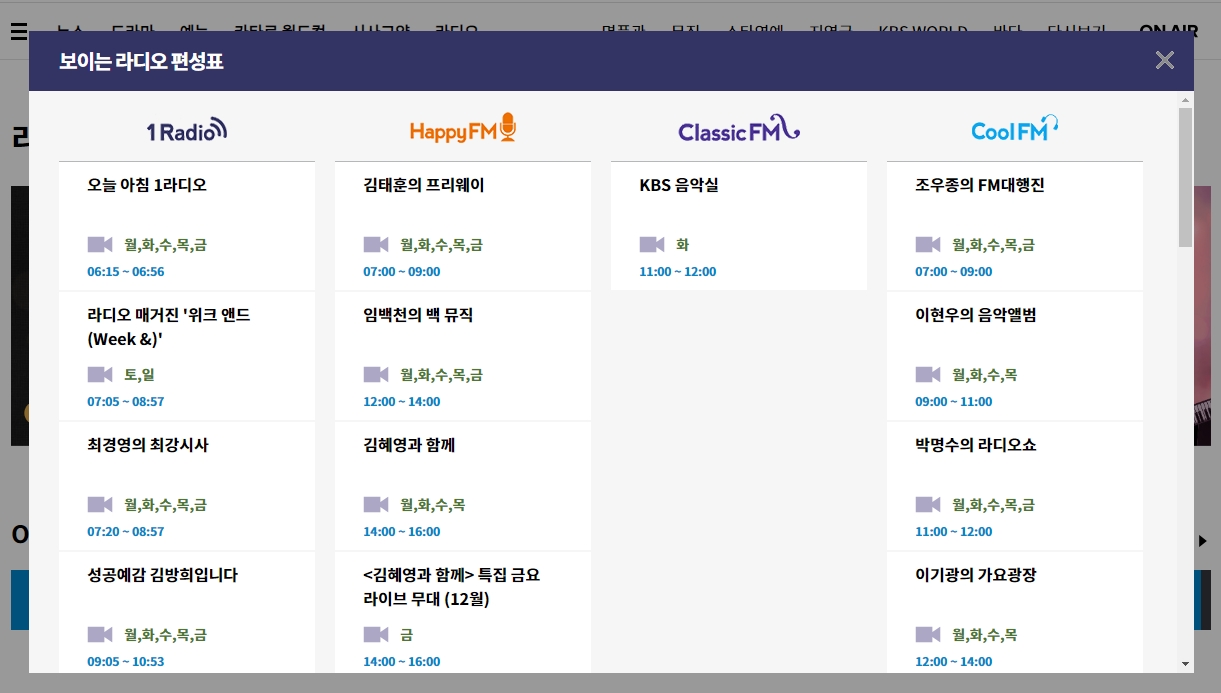The height and width of the screenshot is (693, 1221).
Task: Click camera icon for 이기광의 가요광장
Action: tap(927, 635)
